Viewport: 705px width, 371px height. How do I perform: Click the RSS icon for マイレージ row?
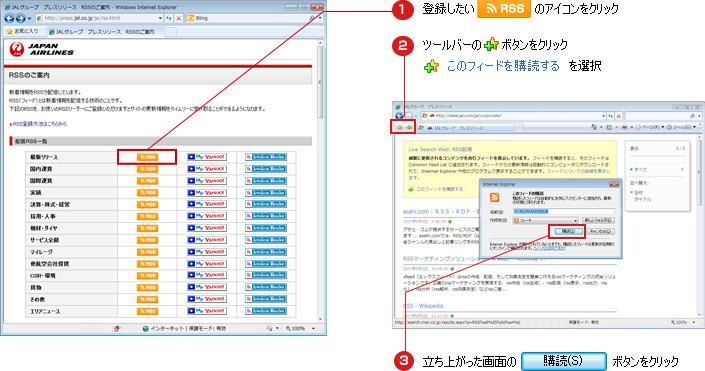point(147,252)
